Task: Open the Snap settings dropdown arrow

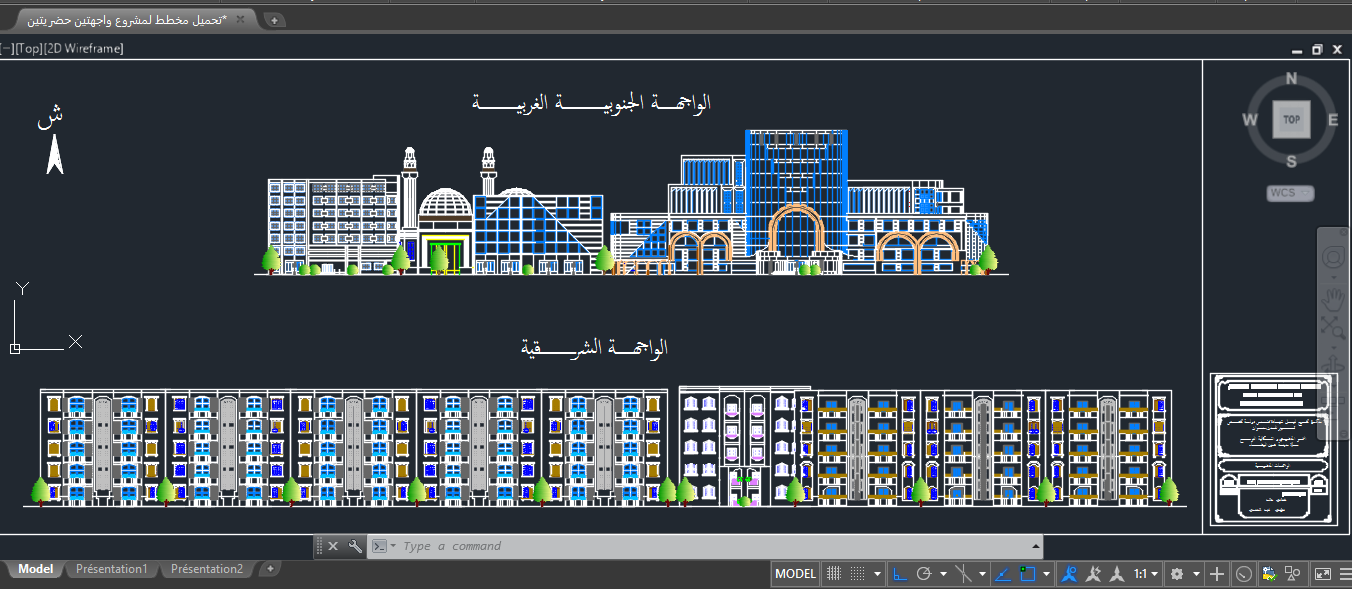Action: (875, 573)
